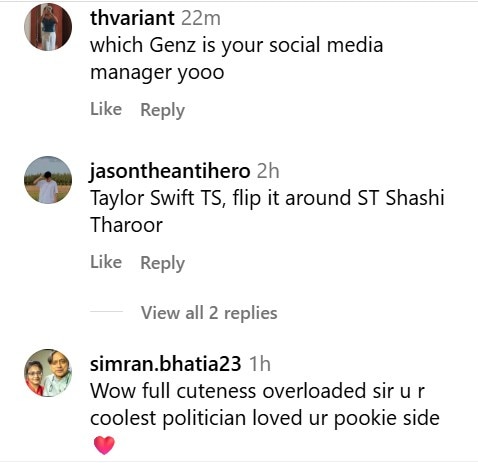478x463 pixels.
Task: Like jasontheantihero's Taylor Swift comment
Action: [106, 262]
